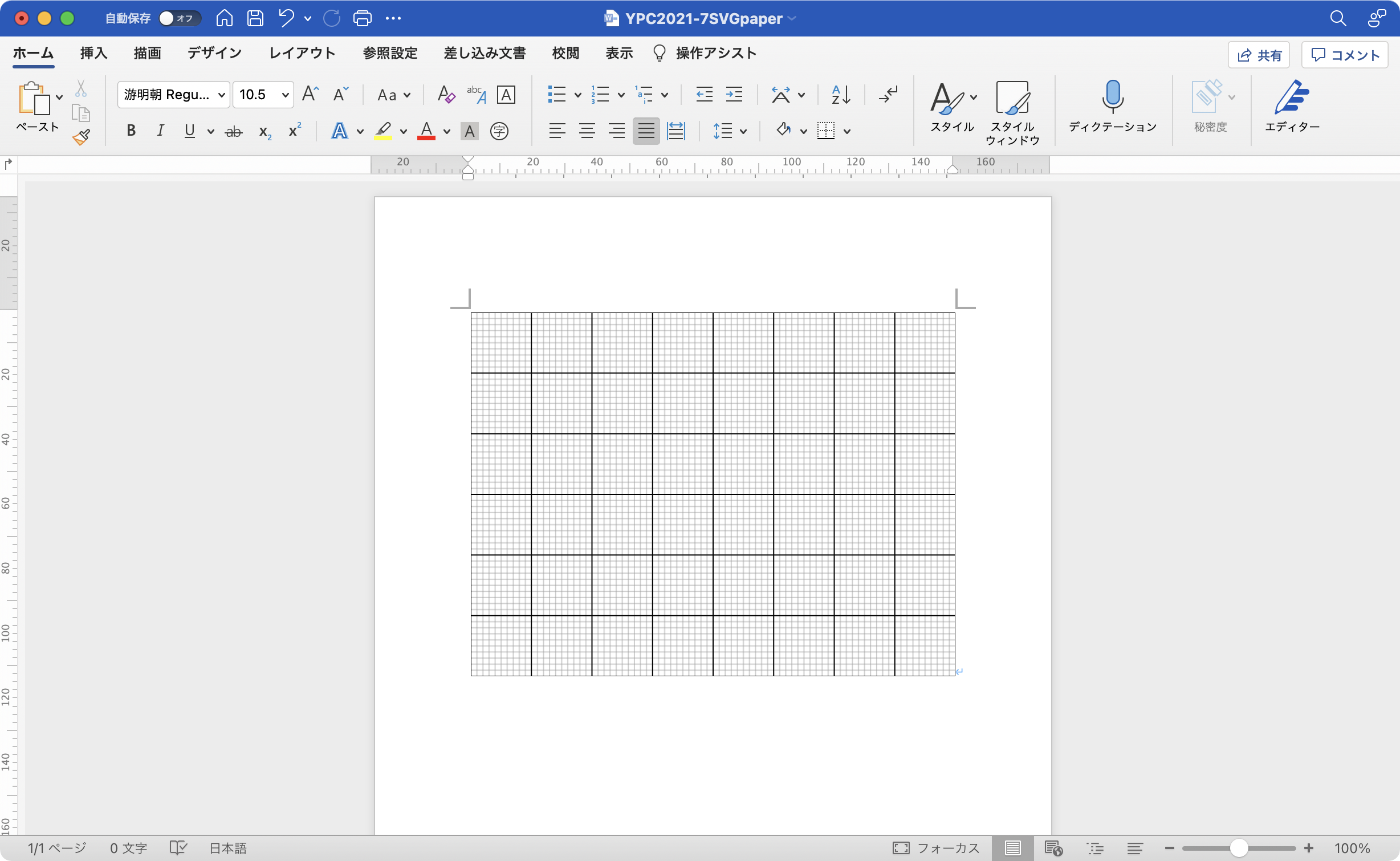This screenshot has height=861, width=1400.
Task: Open bullet list style dropdown arrow
Action: [577, 95]
